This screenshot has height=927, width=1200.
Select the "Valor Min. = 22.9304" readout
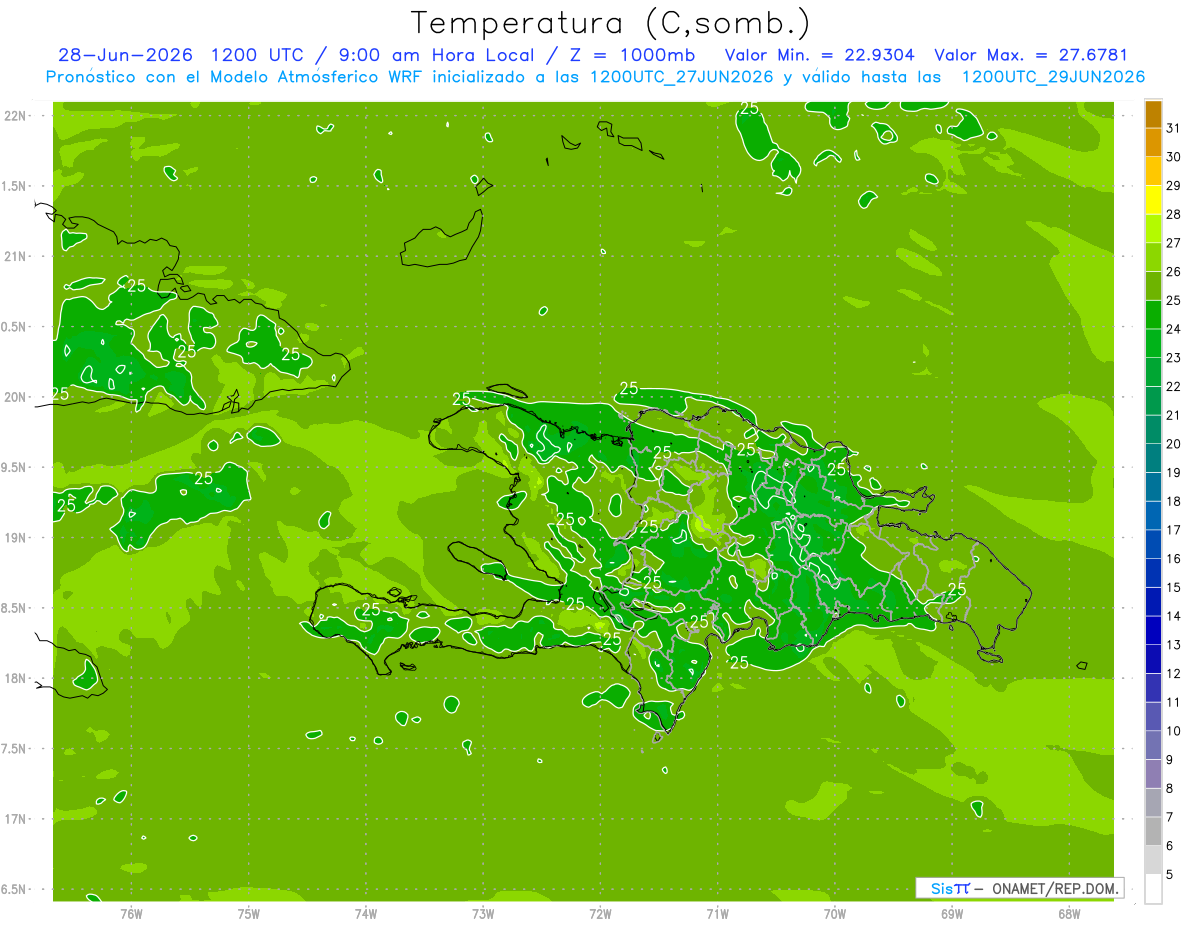pyautogui.click(x=820, y=56)
